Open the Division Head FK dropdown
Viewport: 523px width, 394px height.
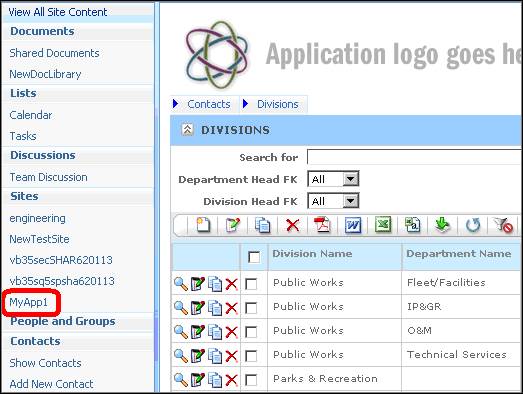click(x=333, y=201)
